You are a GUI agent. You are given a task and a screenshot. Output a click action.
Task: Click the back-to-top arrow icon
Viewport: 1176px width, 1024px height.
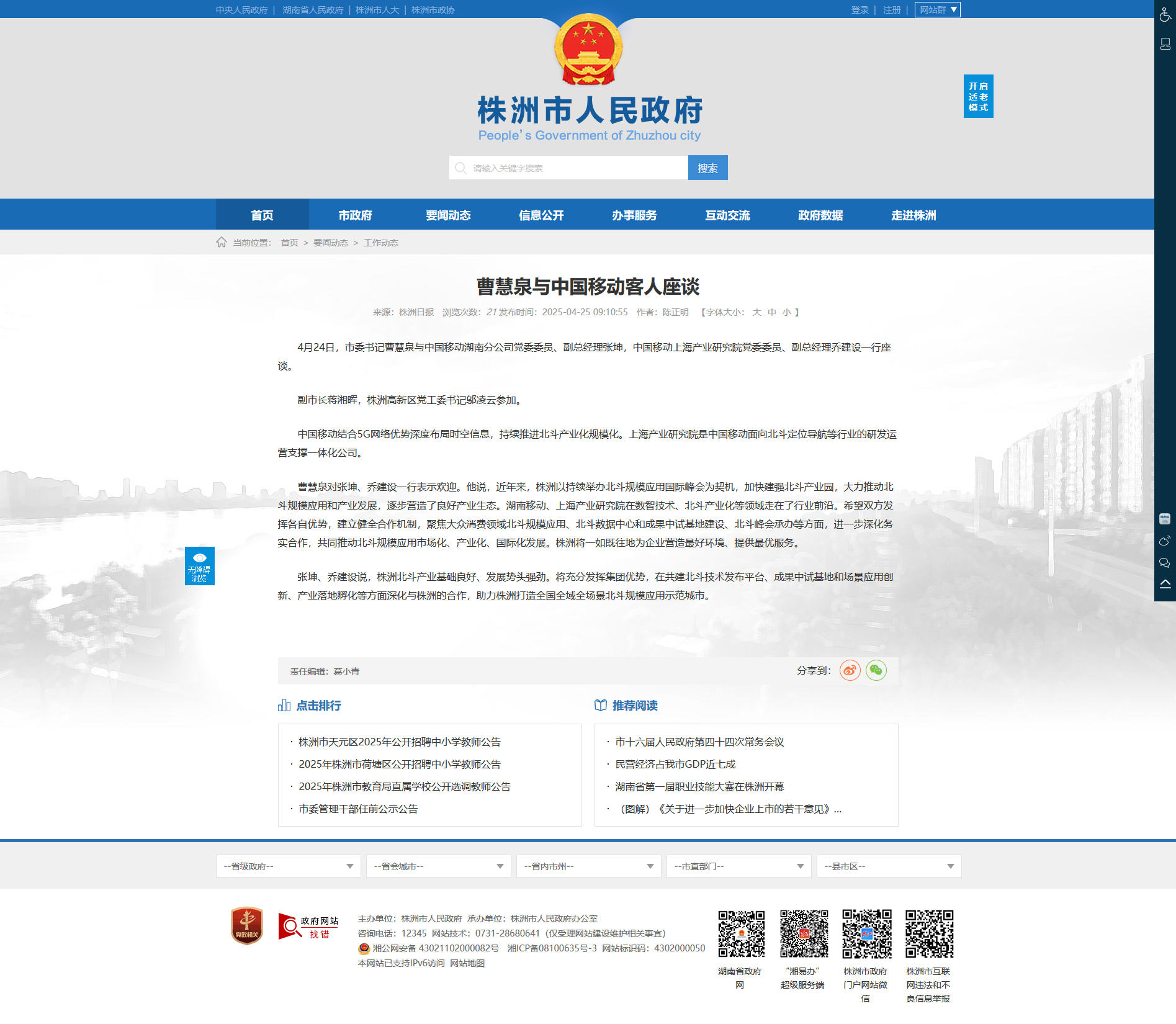(1165, 584)
